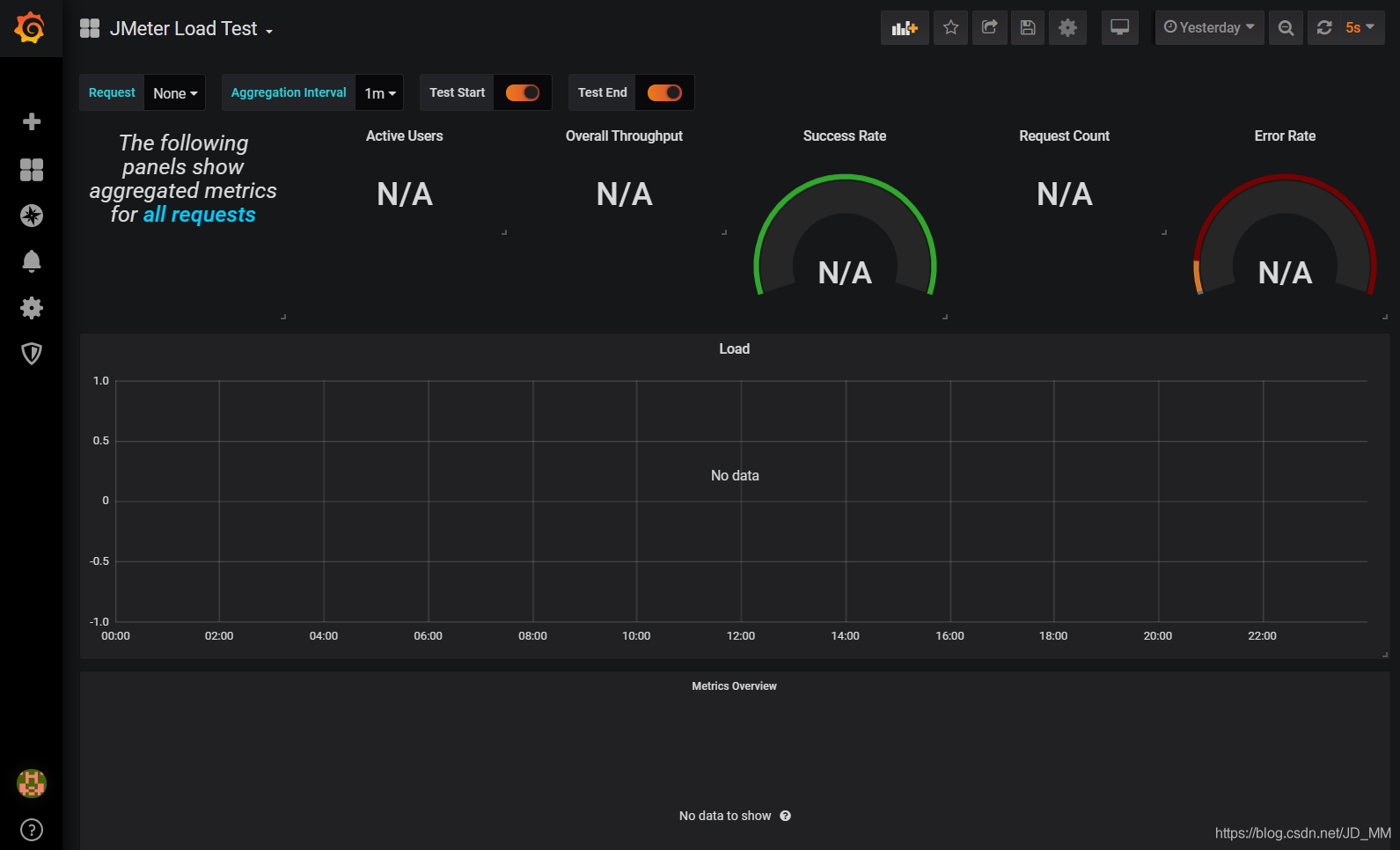Click the Test Start label
The image size is (1400, 850).
click(x=457, y=92)
